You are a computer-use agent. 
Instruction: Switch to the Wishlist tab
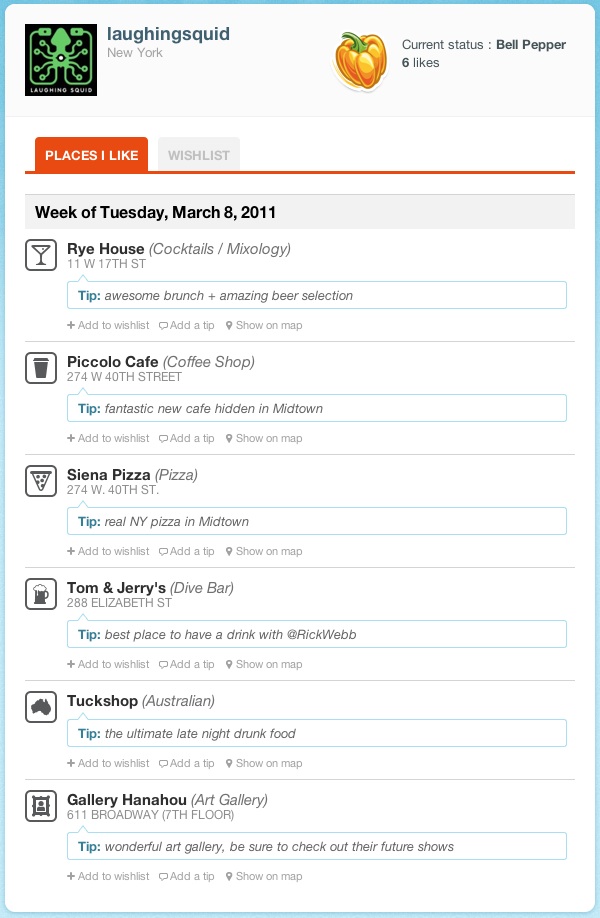(x=199, y=155)
